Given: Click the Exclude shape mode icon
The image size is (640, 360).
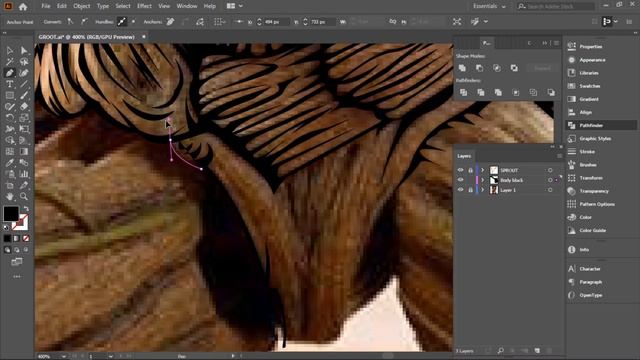Looking at the screenshot, I should click(x=514, y=68).
